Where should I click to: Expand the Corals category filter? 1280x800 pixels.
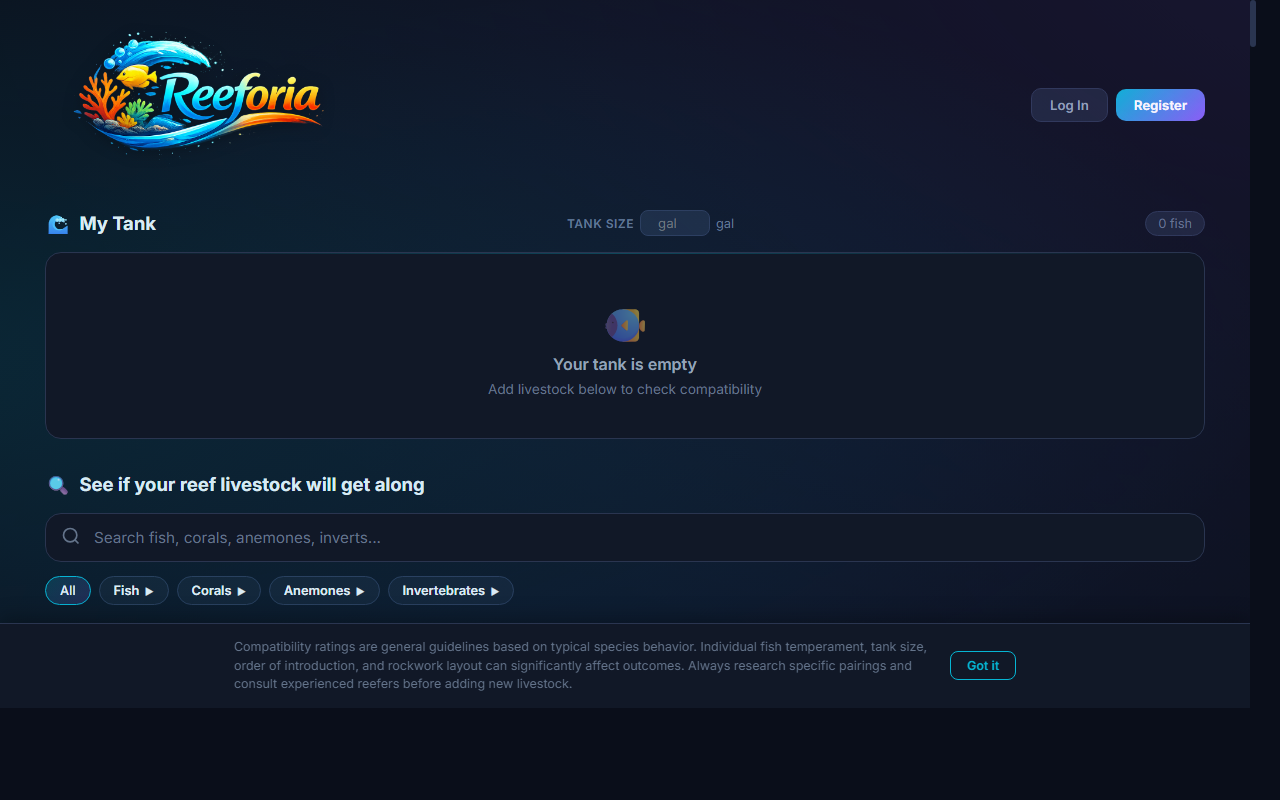[219, 591]
